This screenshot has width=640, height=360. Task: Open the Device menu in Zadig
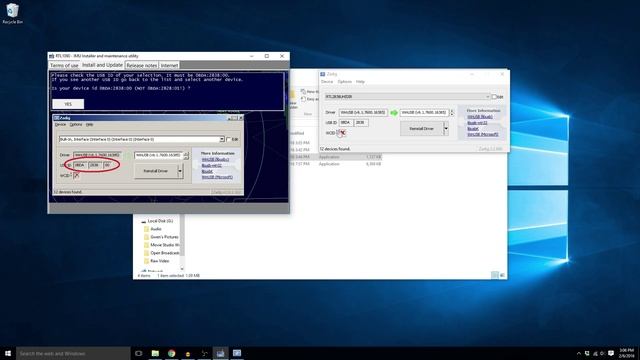pos(327,82)
